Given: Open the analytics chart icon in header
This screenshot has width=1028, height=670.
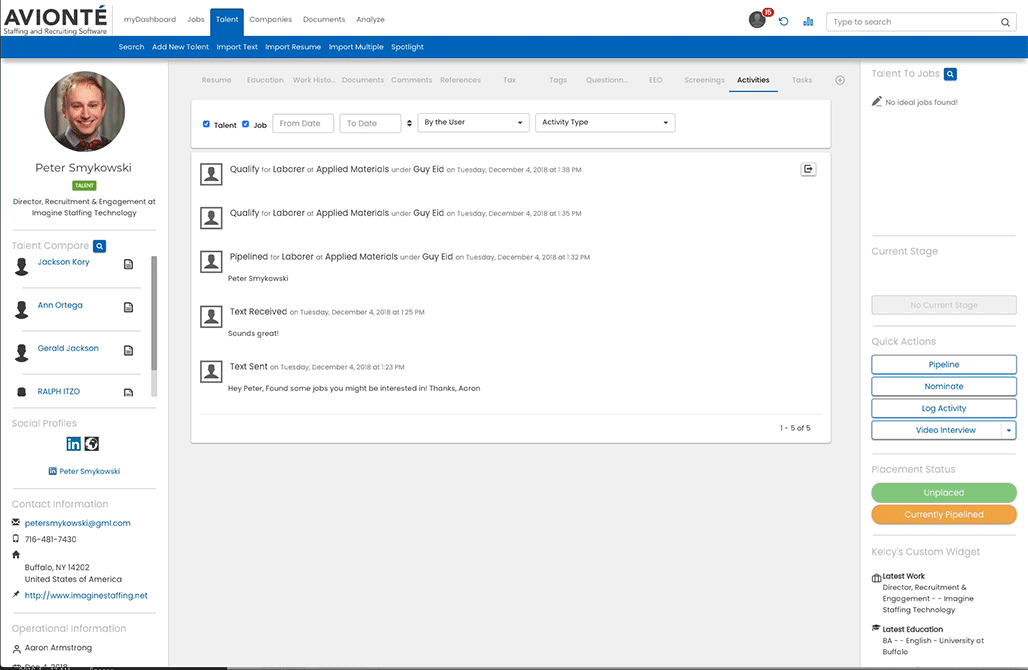Looking at the screenshot, I should [808, 22].
